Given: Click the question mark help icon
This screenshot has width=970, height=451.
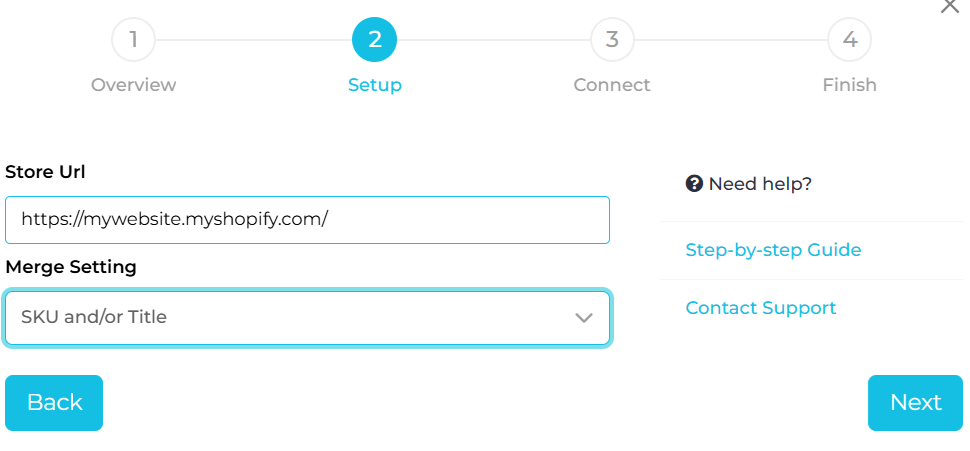Looking at the screenshot, I should [694, 184].
